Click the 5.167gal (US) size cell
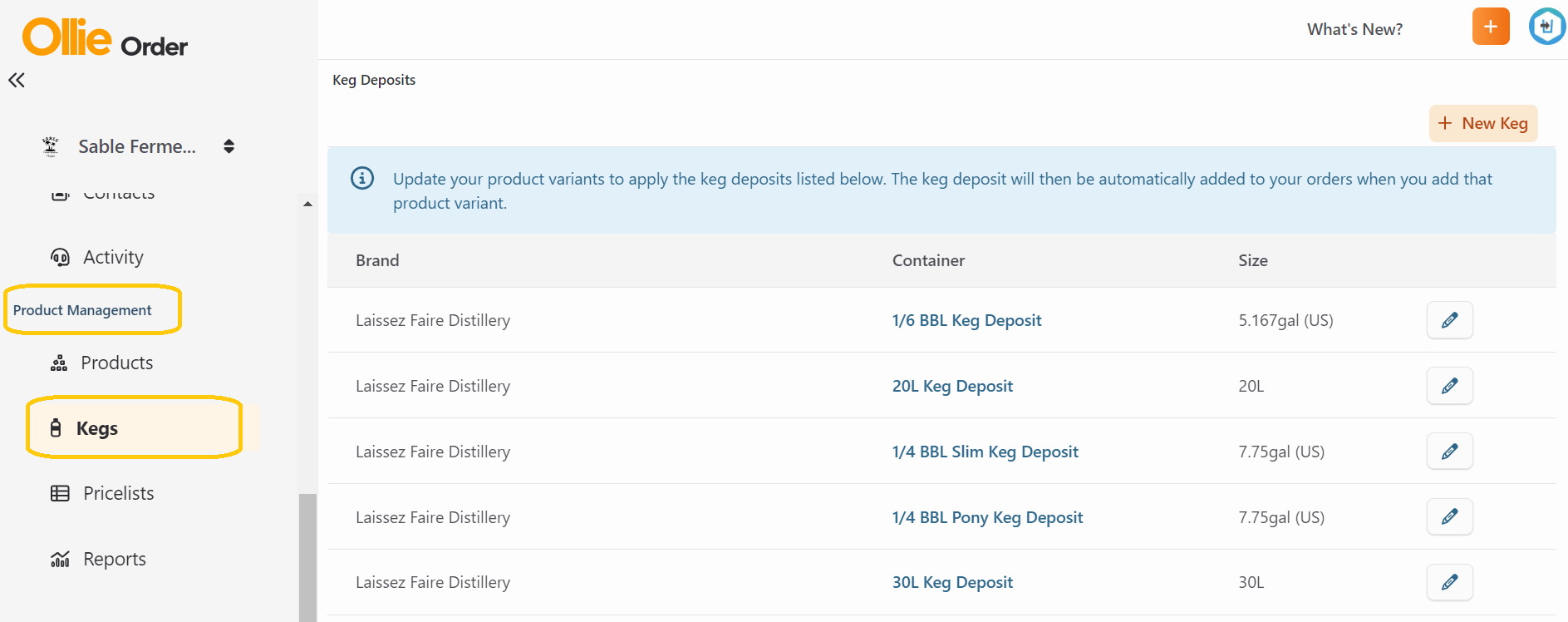 (1285, 320)
